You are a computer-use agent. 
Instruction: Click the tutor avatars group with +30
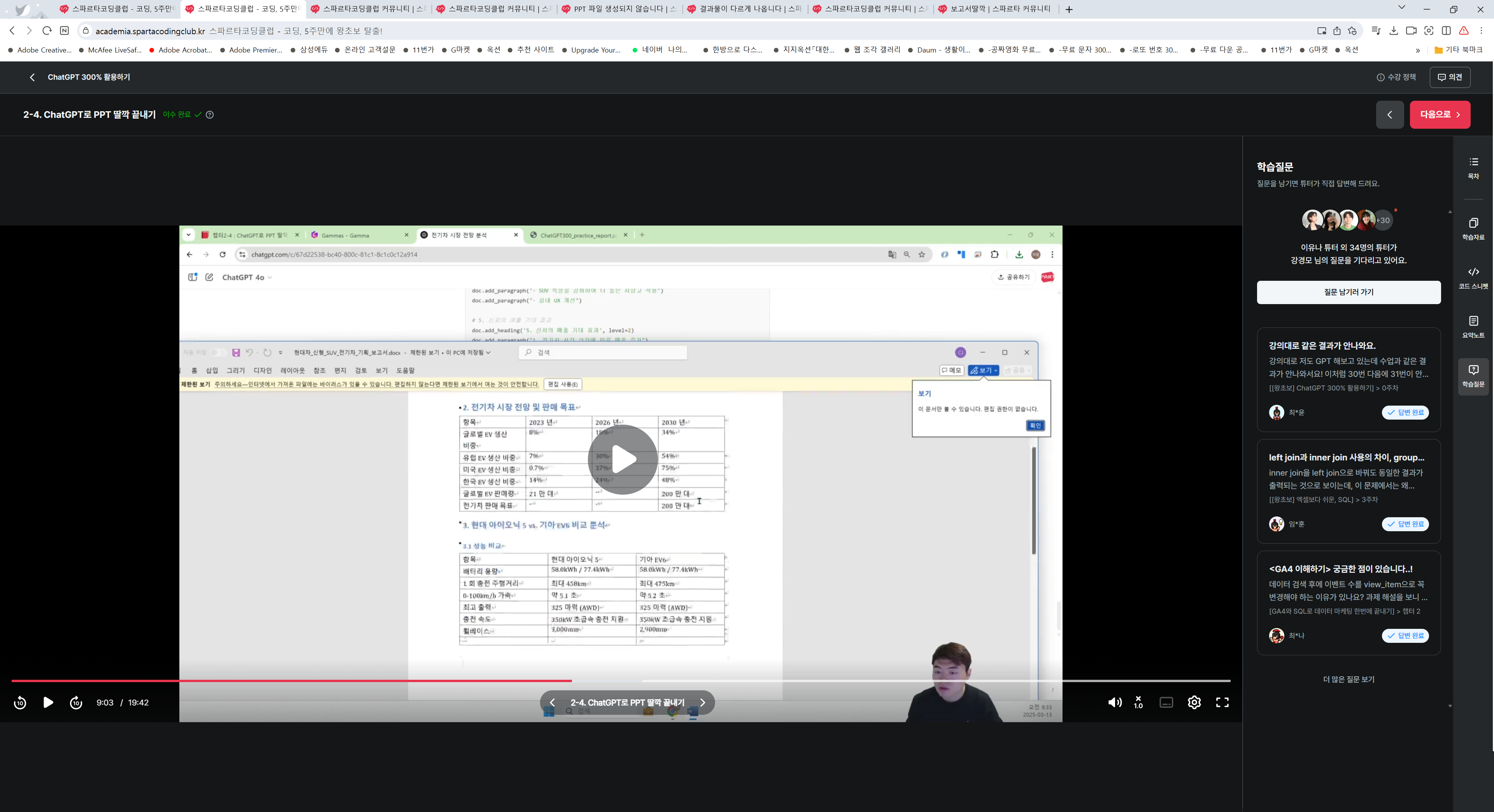tap(1347, 220)
